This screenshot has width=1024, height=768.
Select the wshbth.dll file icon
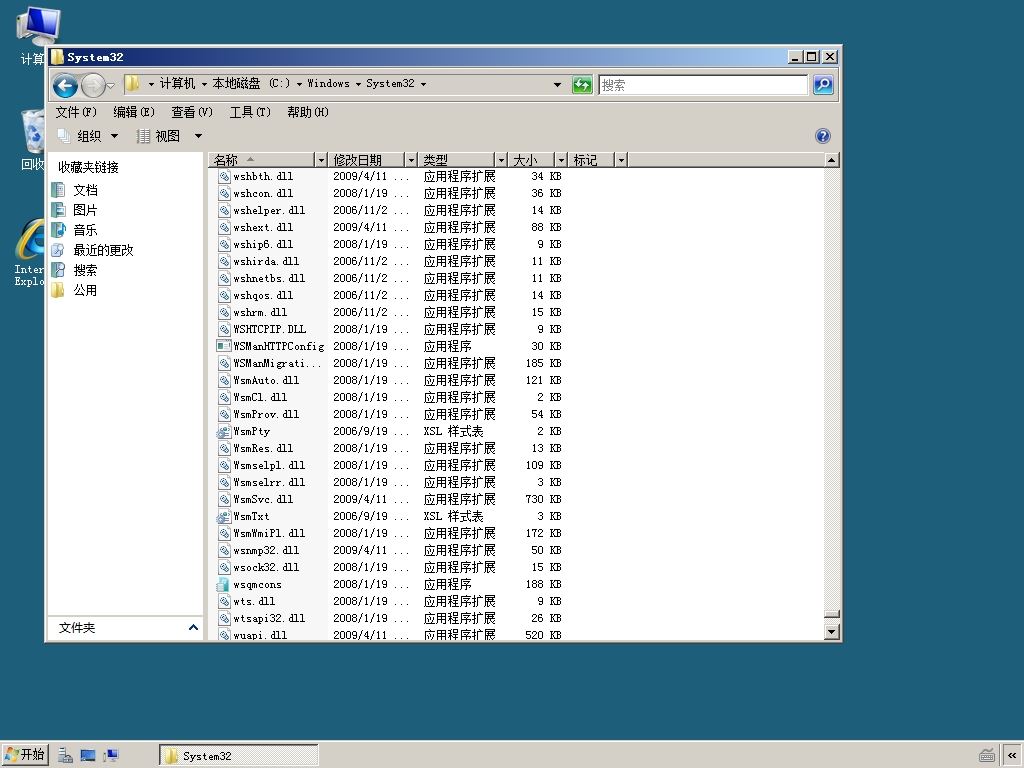pos(224,176)
